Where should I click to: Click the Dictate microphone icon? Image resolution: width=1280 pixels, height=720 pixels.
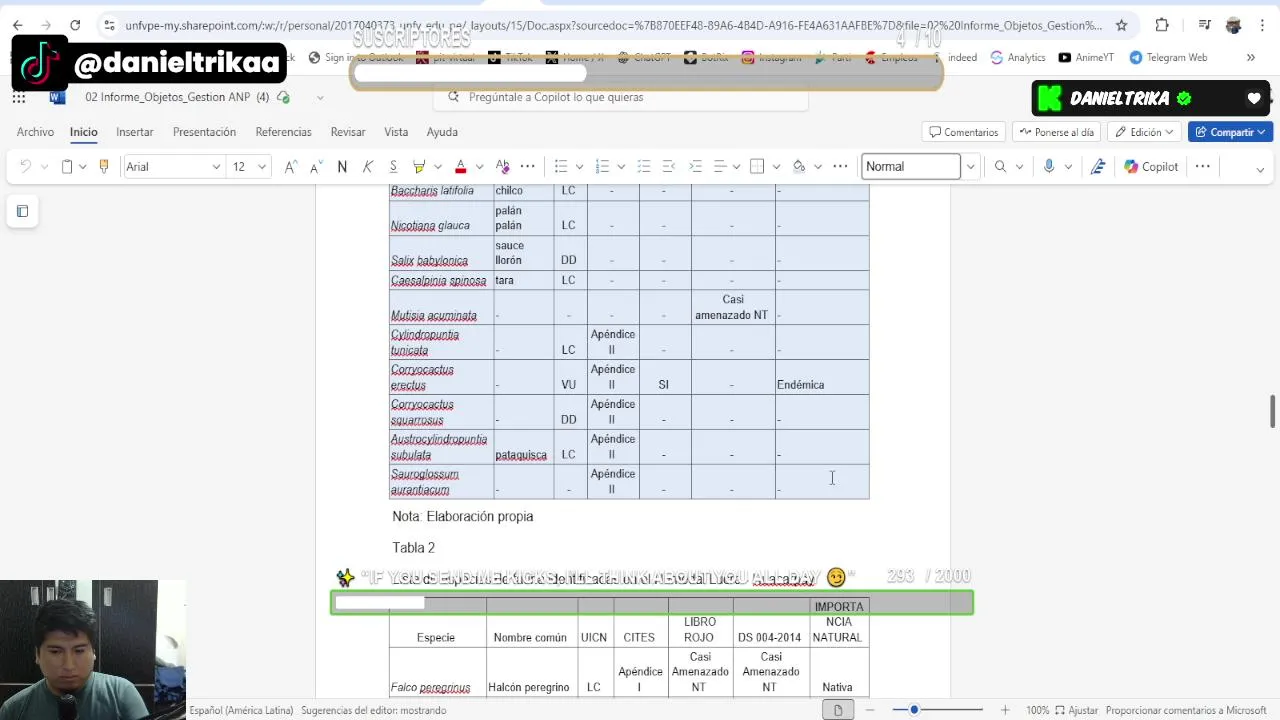click(x=1049, y=167)
